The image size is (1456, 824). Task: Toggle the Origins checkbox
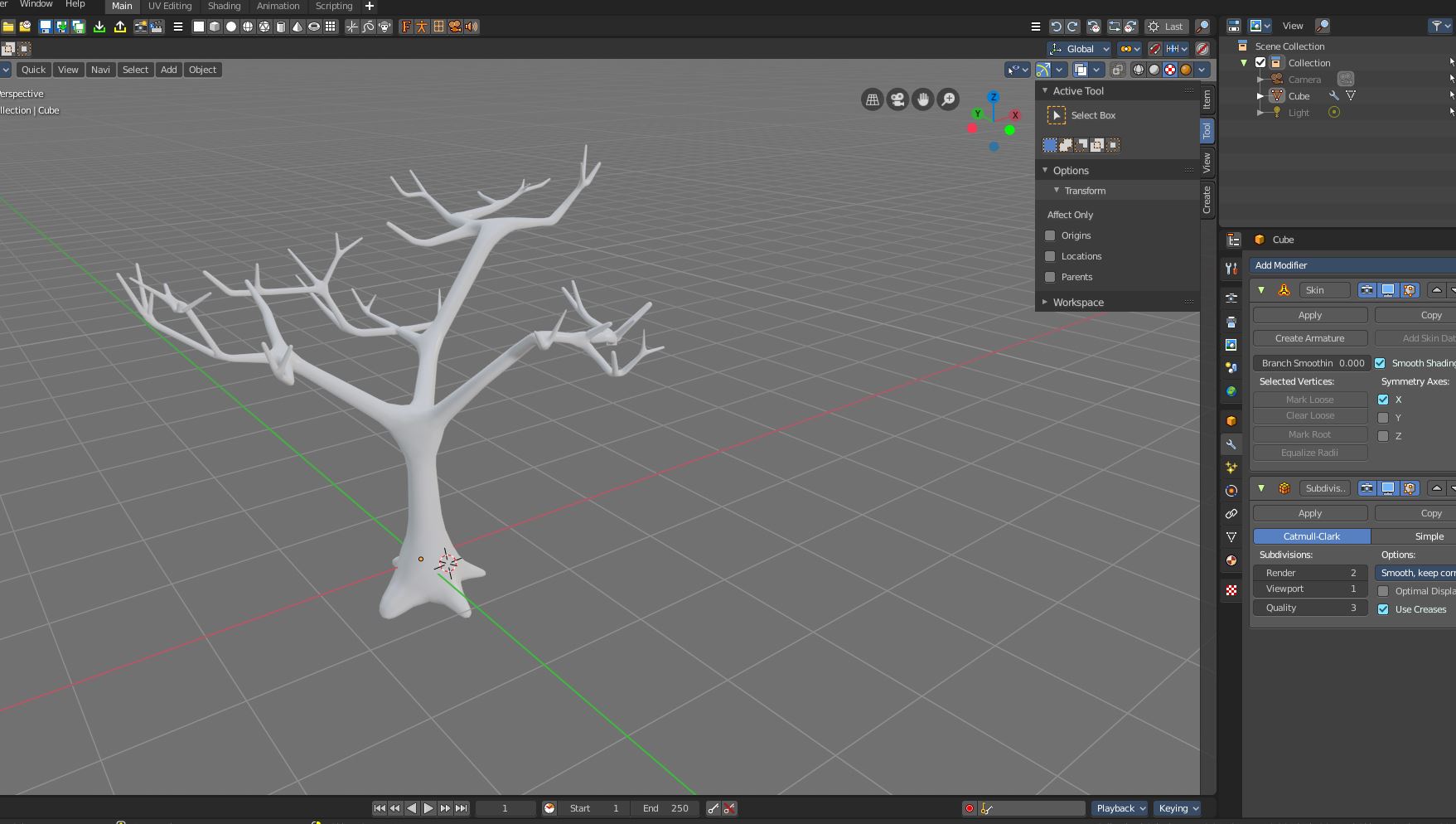click(1050, 235)
